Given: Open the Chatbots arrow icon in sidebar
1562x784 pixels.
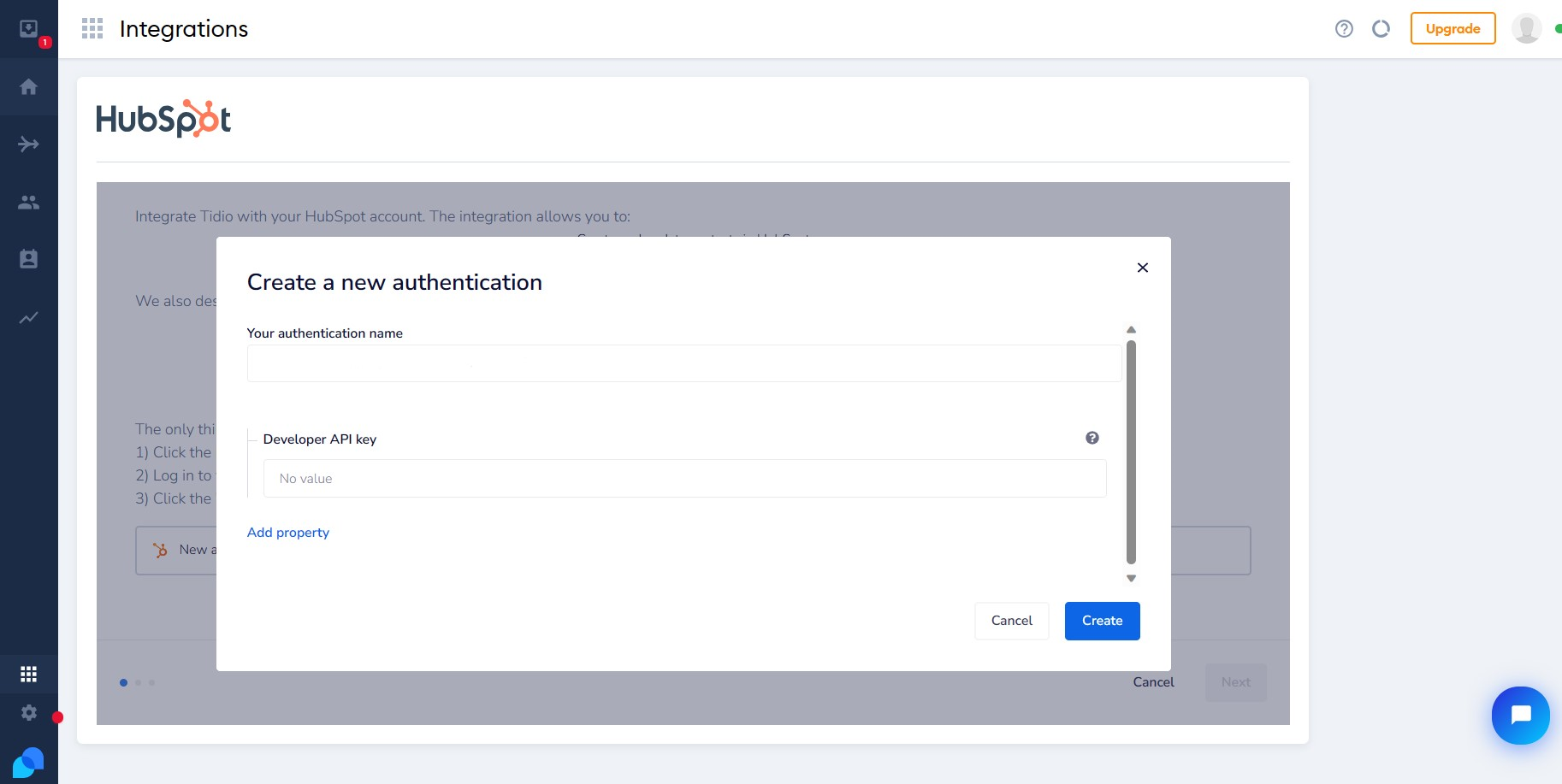Looking at the screenshot, I should coord(29,144).
